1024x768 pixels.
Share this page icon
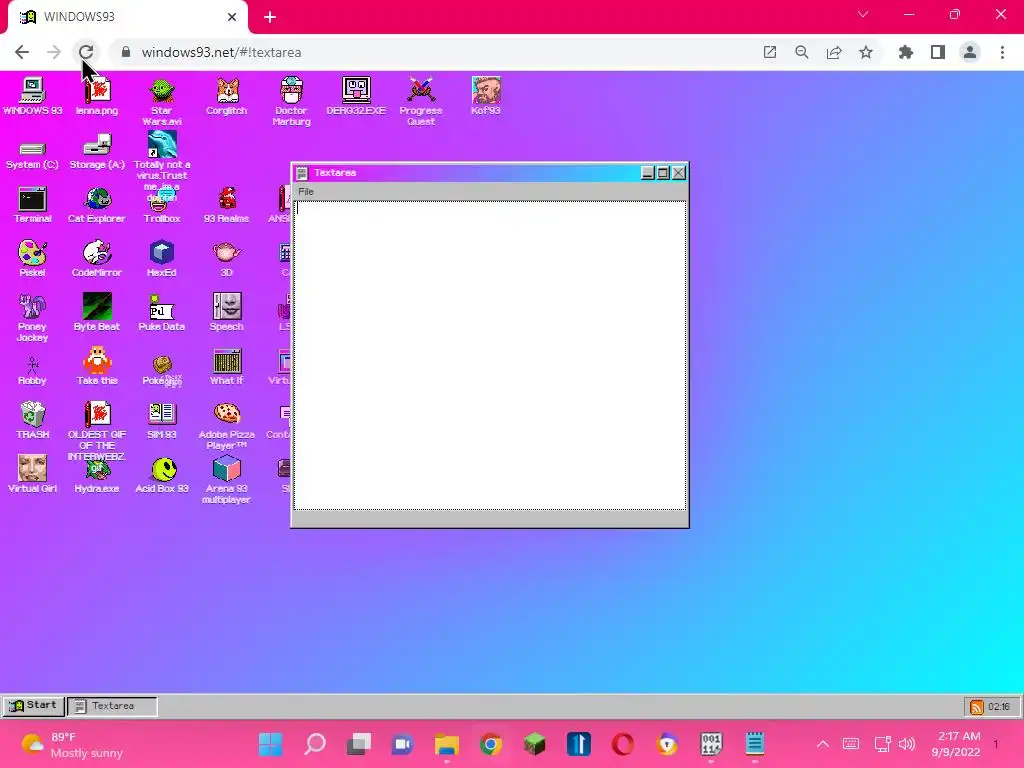(834, 52)
